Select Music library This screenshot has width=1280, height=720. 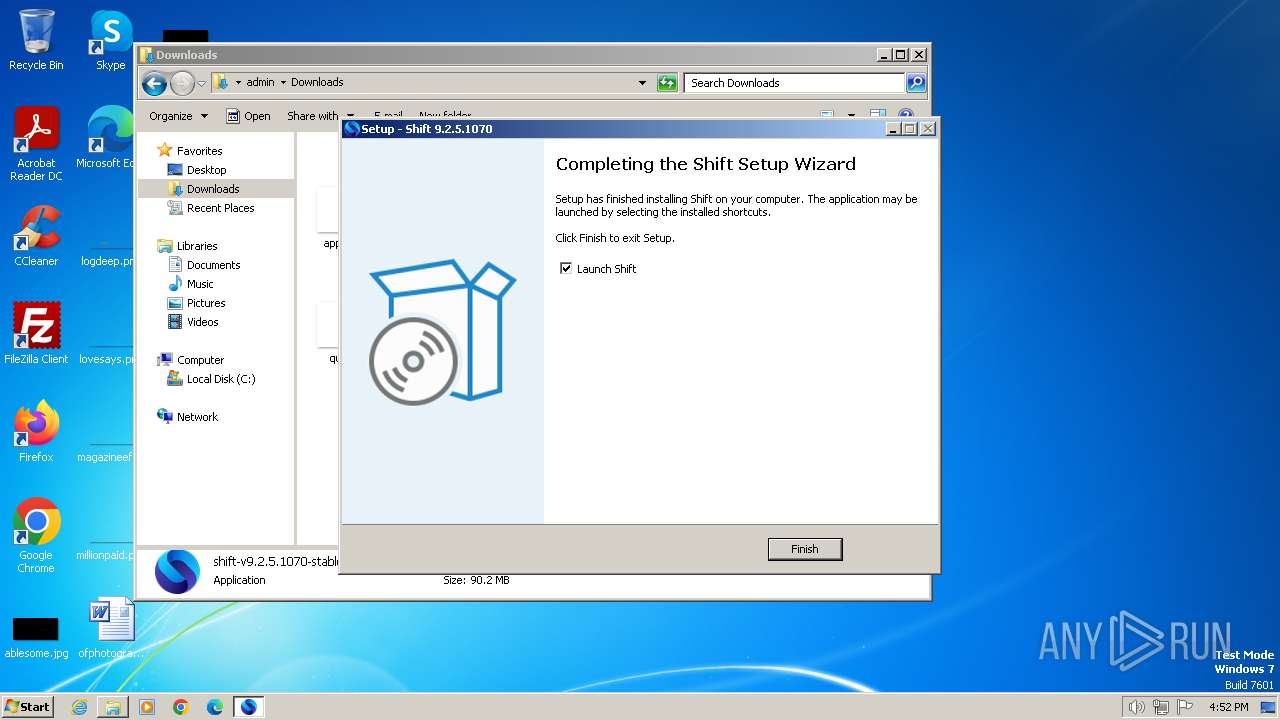(200, 284)
